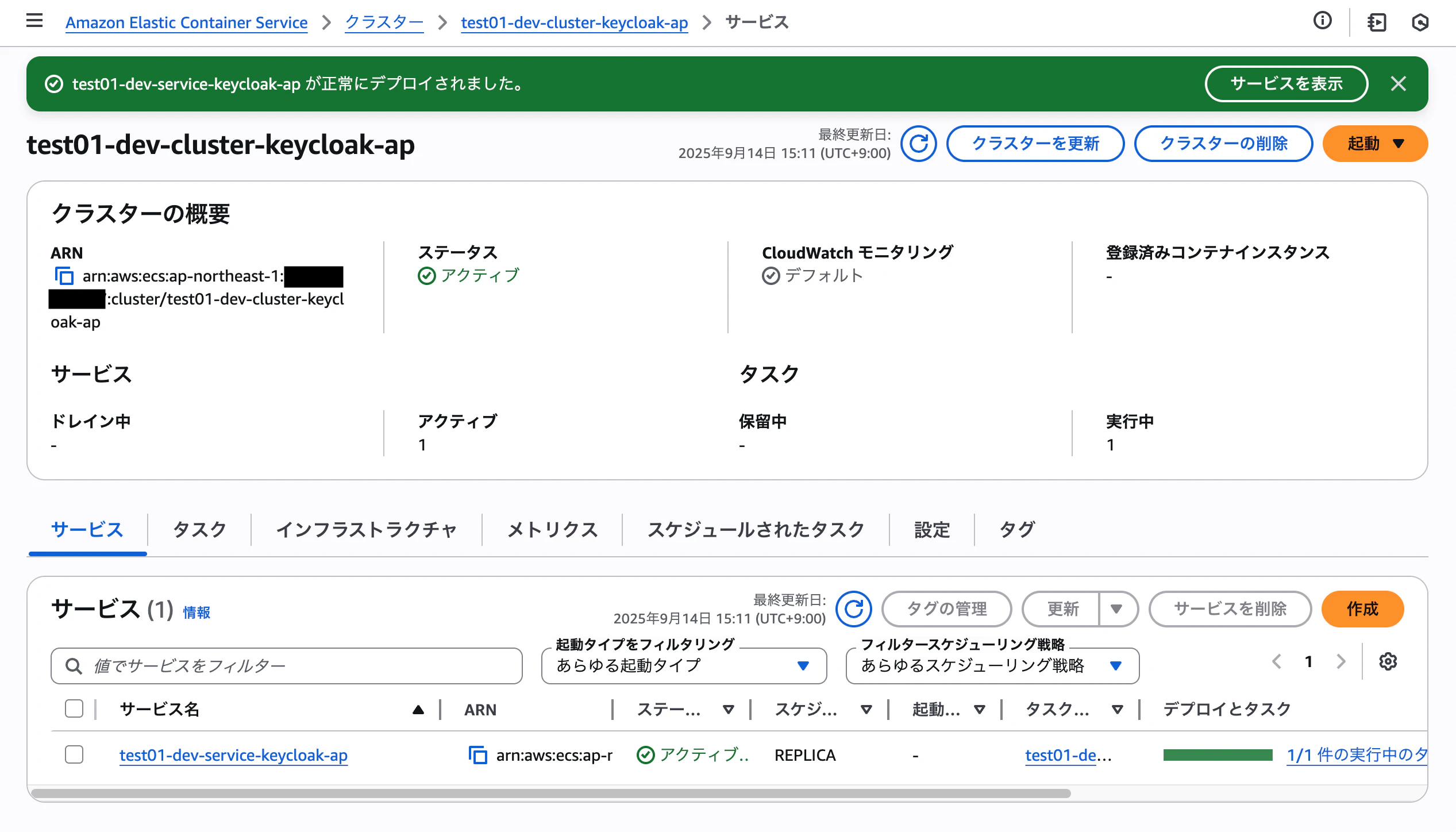Sort by the 起動... column arrow
This screenshot has width=1456, height=832.
[980, 710]
